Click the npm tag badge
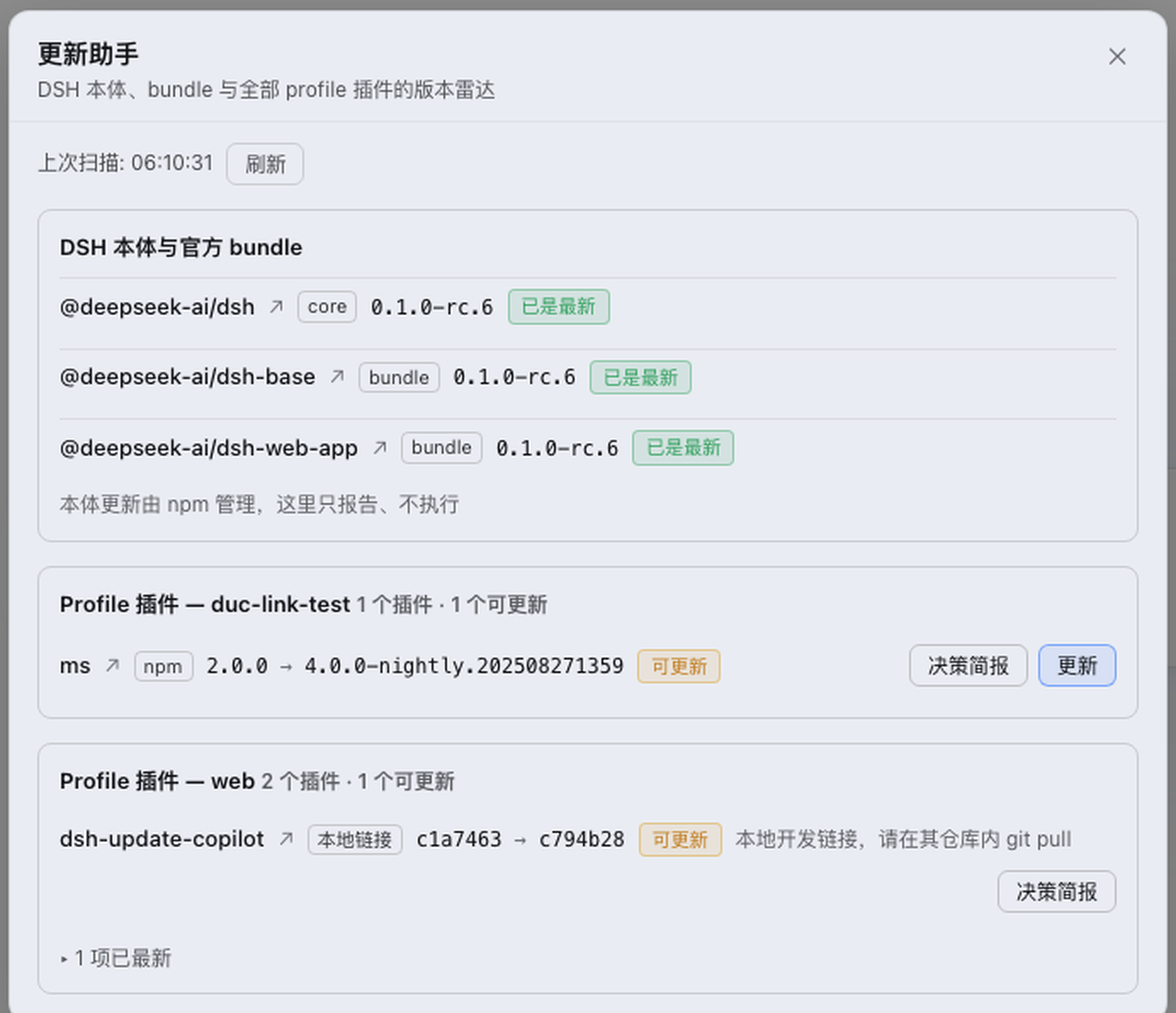The height and width of the screenshot is (1013, 1176). 163,666
